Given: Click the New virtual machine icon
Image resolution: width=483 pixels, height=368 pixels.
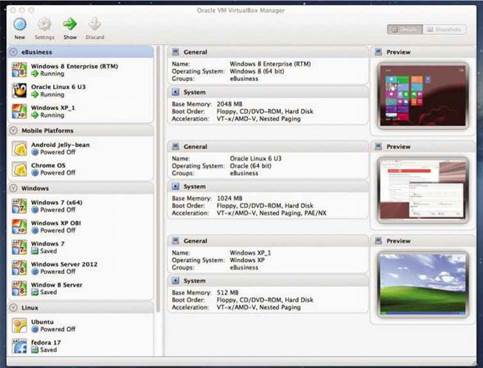Looking at the screenshot, I should pos(20,24).
